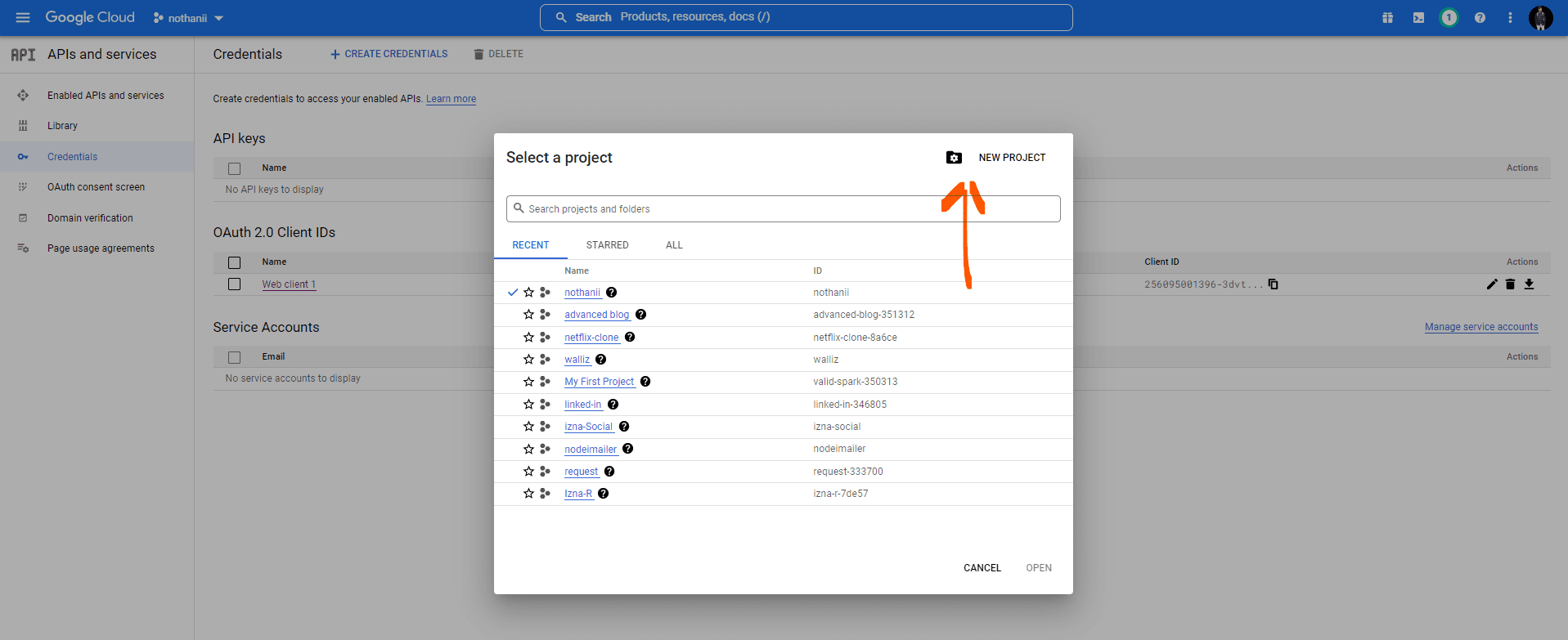
Task: Star the nothanii project
Action: click(528, 292)
